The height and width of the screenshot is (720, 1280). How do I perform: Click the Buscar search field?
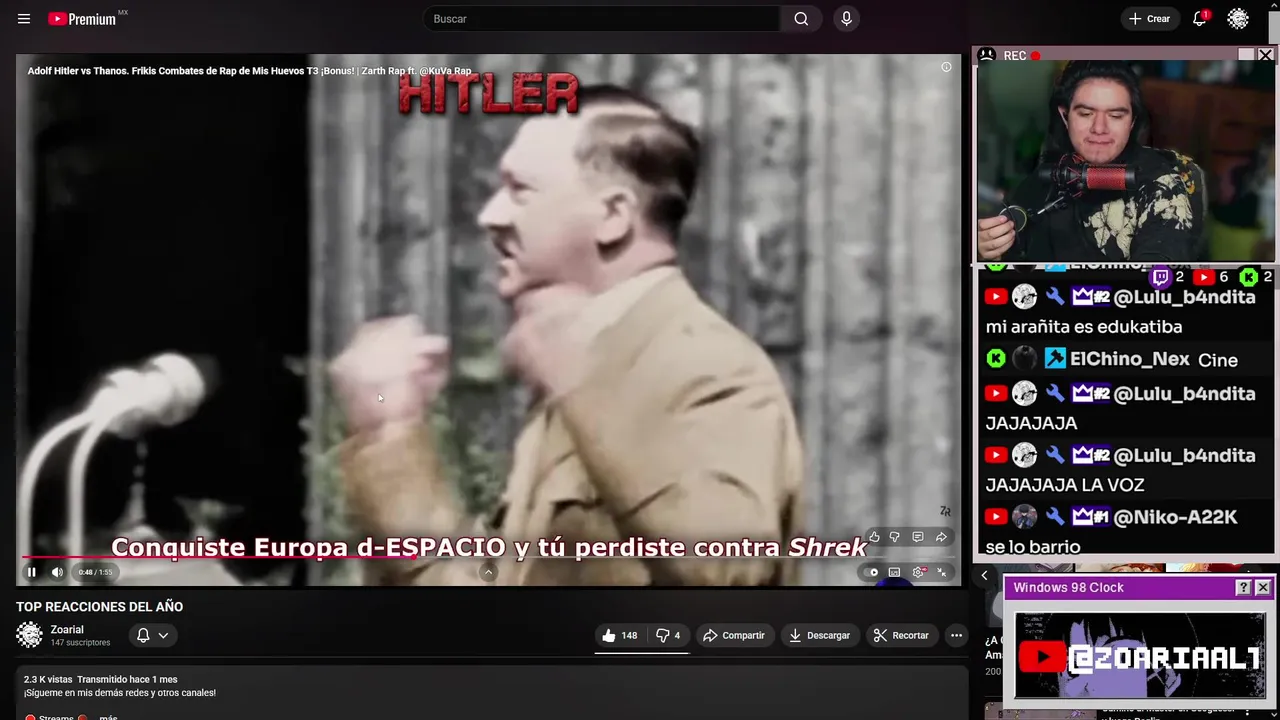602,19
